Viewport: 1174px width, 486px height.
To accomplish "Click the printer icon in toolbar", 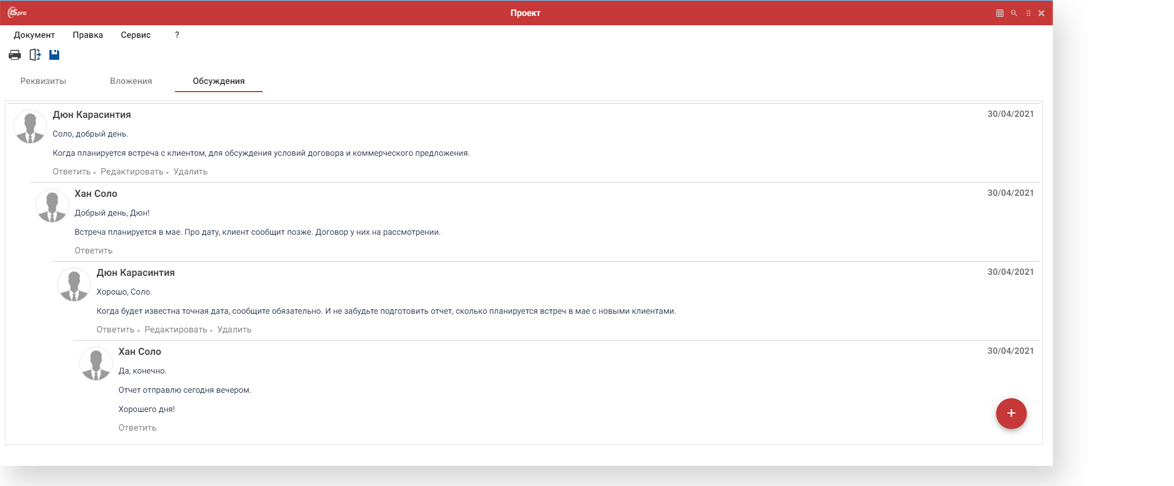I will coord(14,55).
